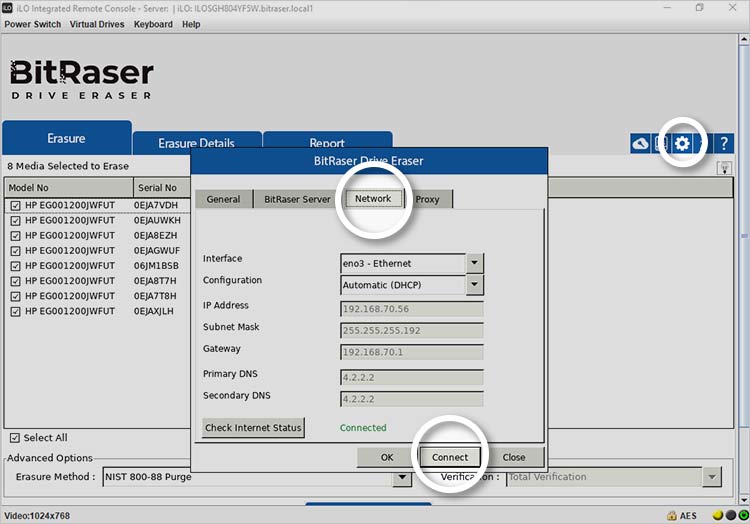The width and height of the screenshot is (750, 524).
Task: Open the Configuration dropdown arrow
Action: tap(474, 284)
